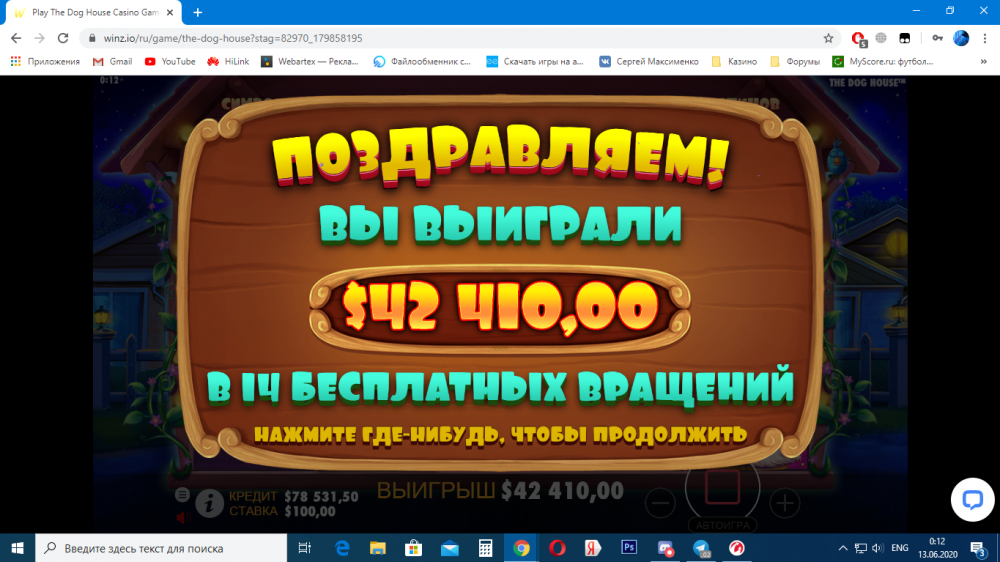Open Telegram from the taskbar
This screenshot has width=1000, height=562.
pos(701,548)
